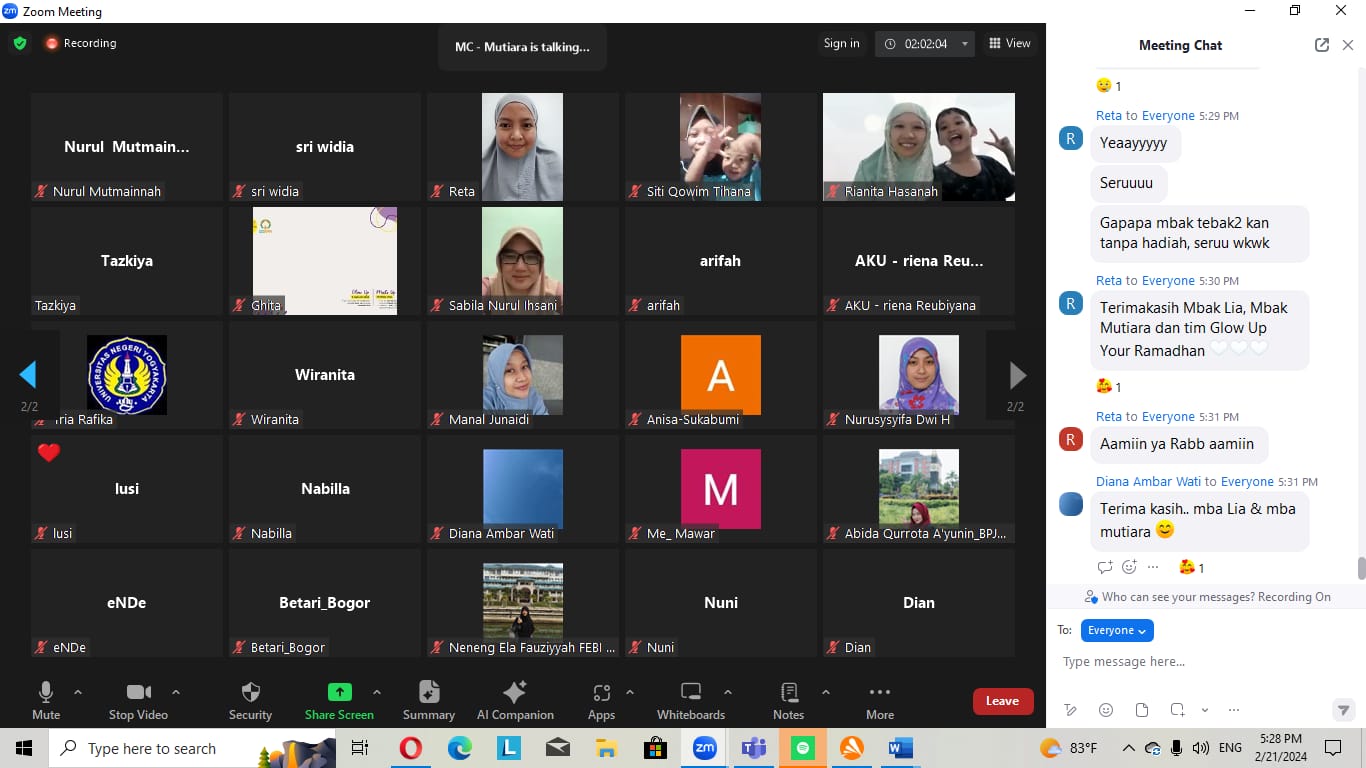Open the AI Companion sparkle icon
The width and height of the screenshot is (1366, 768).
coord(515,692)
